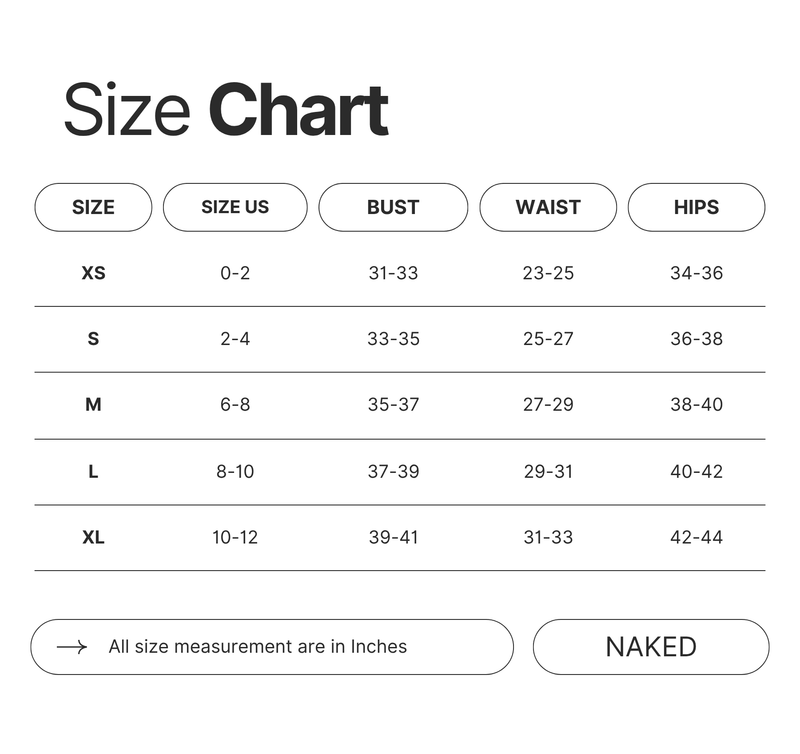Choose the L size row label
800x754 pixels.
pos(93,471)
